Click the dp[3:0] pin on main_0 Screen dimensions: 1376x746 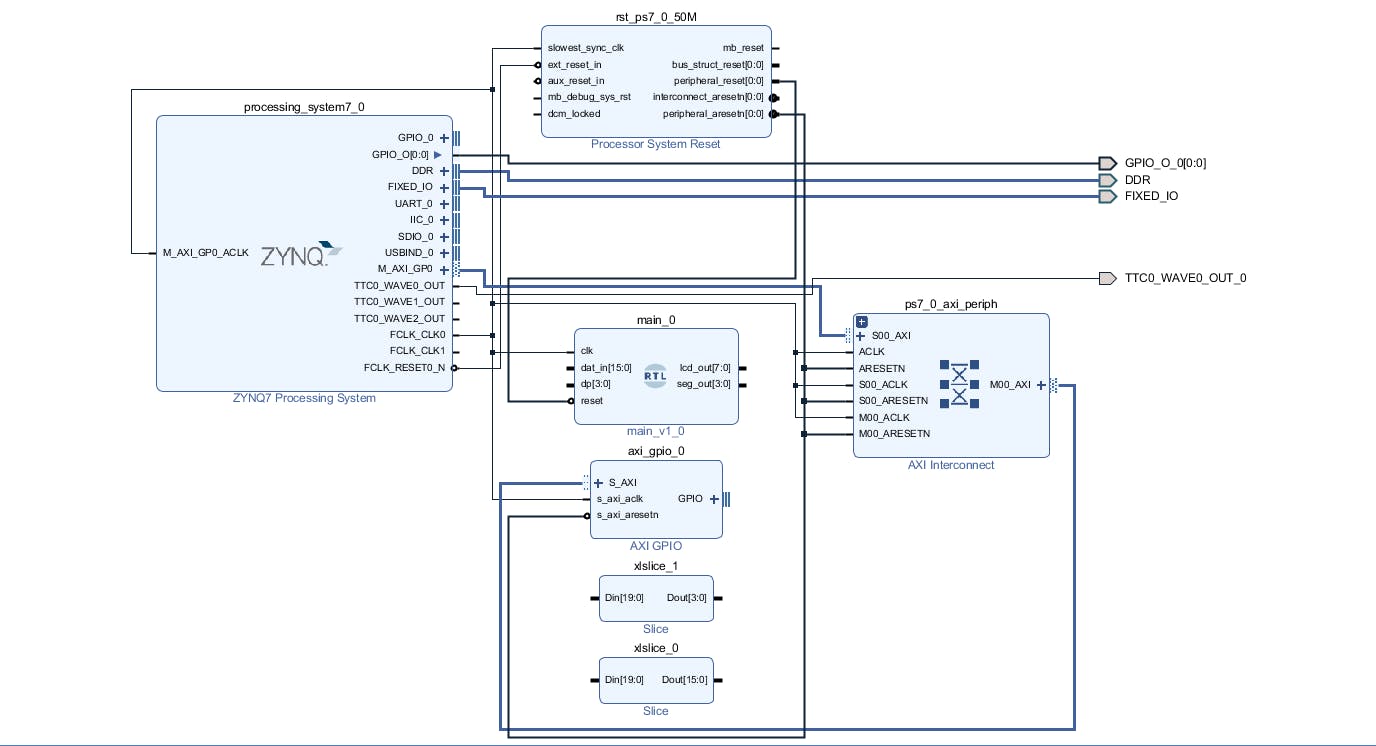594,384
